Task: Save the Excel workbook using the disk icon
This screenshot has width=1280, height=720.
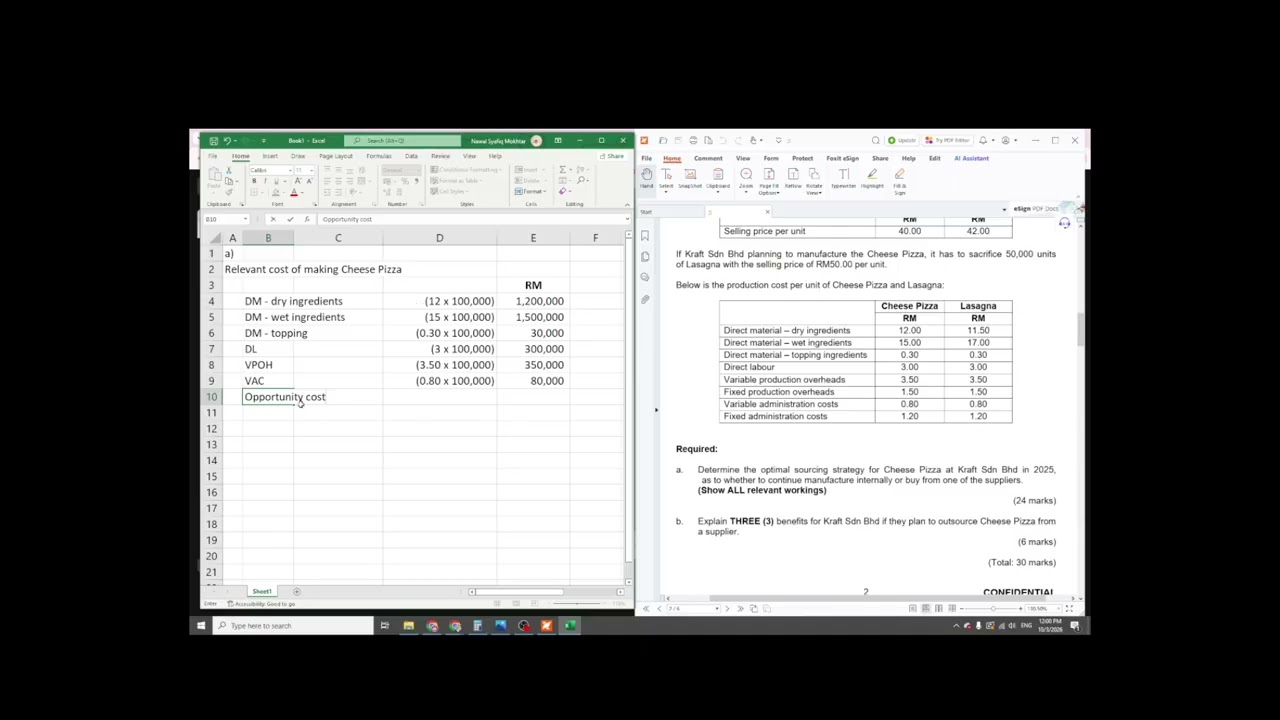Action: (214, 141)
